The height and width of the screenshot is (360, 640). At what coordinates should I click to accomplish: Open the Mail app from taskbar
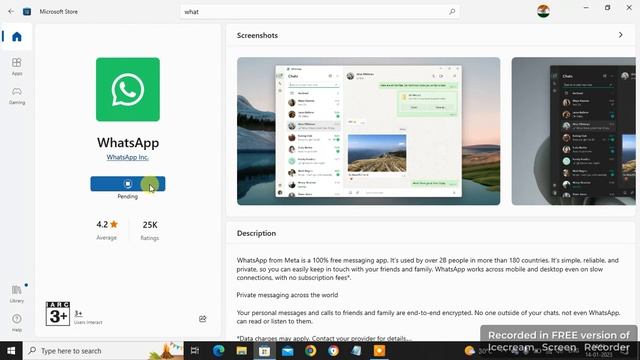coord(287,351)
